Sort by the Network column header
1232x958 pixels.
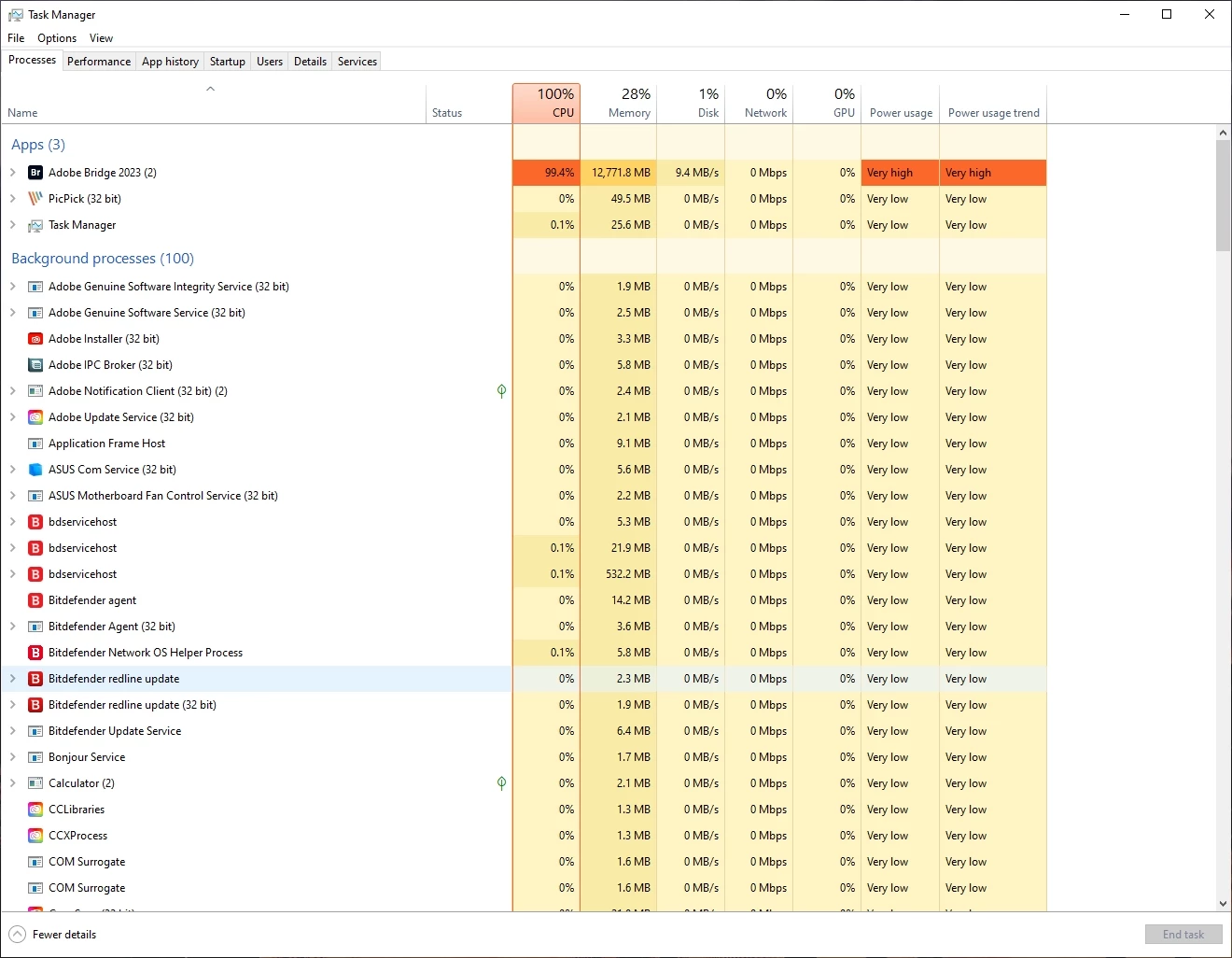tap(759, 103)
